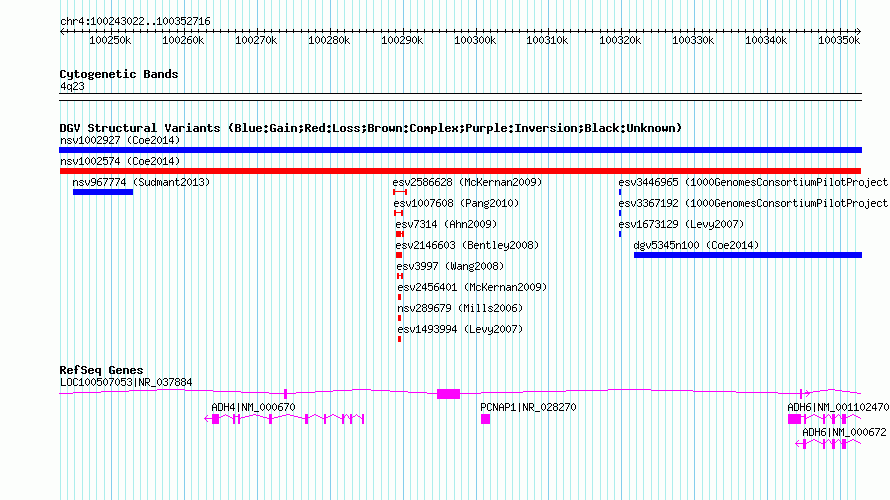Click the ADH4 gene exon structure
Image resolution: width=890 pixels, height=500 pixels.
284,419
